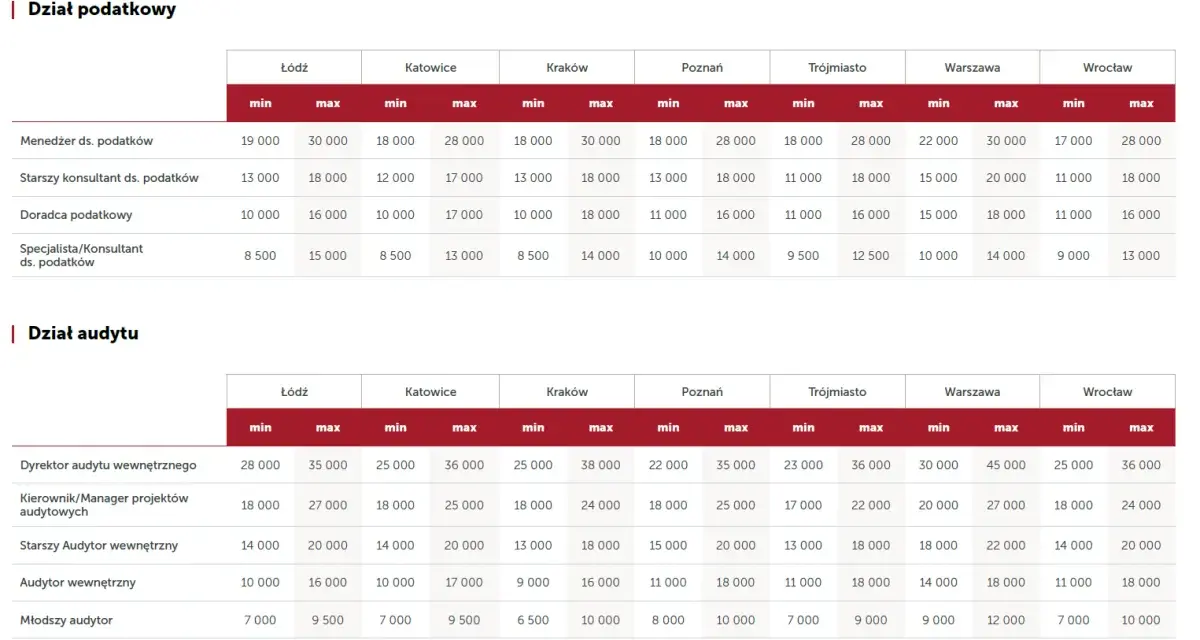Click the Audytor wewnętrzny row label

click(78, 583)
